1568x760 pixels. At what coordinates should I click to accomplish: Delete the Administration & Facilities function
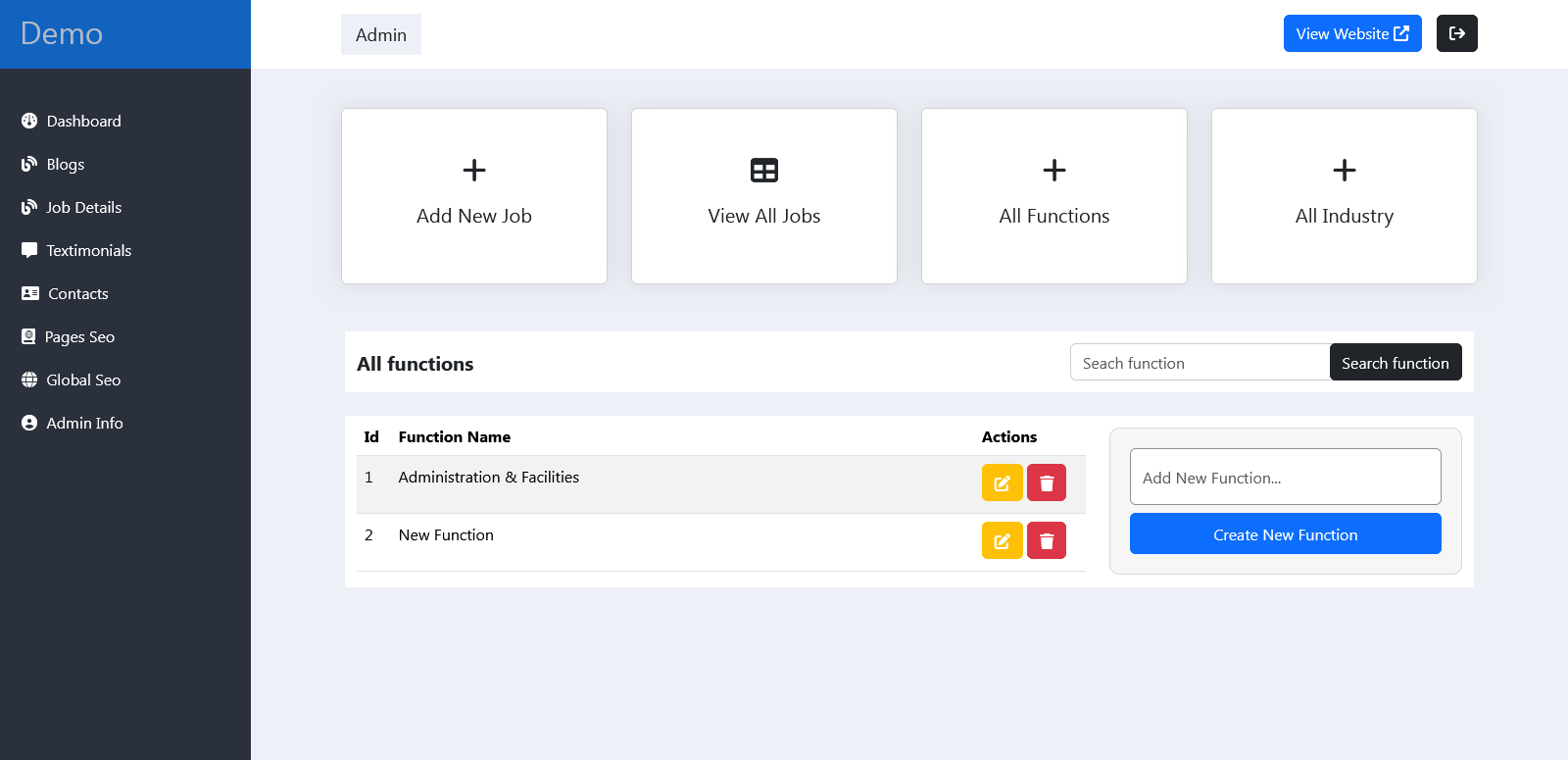tap(1046, 482)
